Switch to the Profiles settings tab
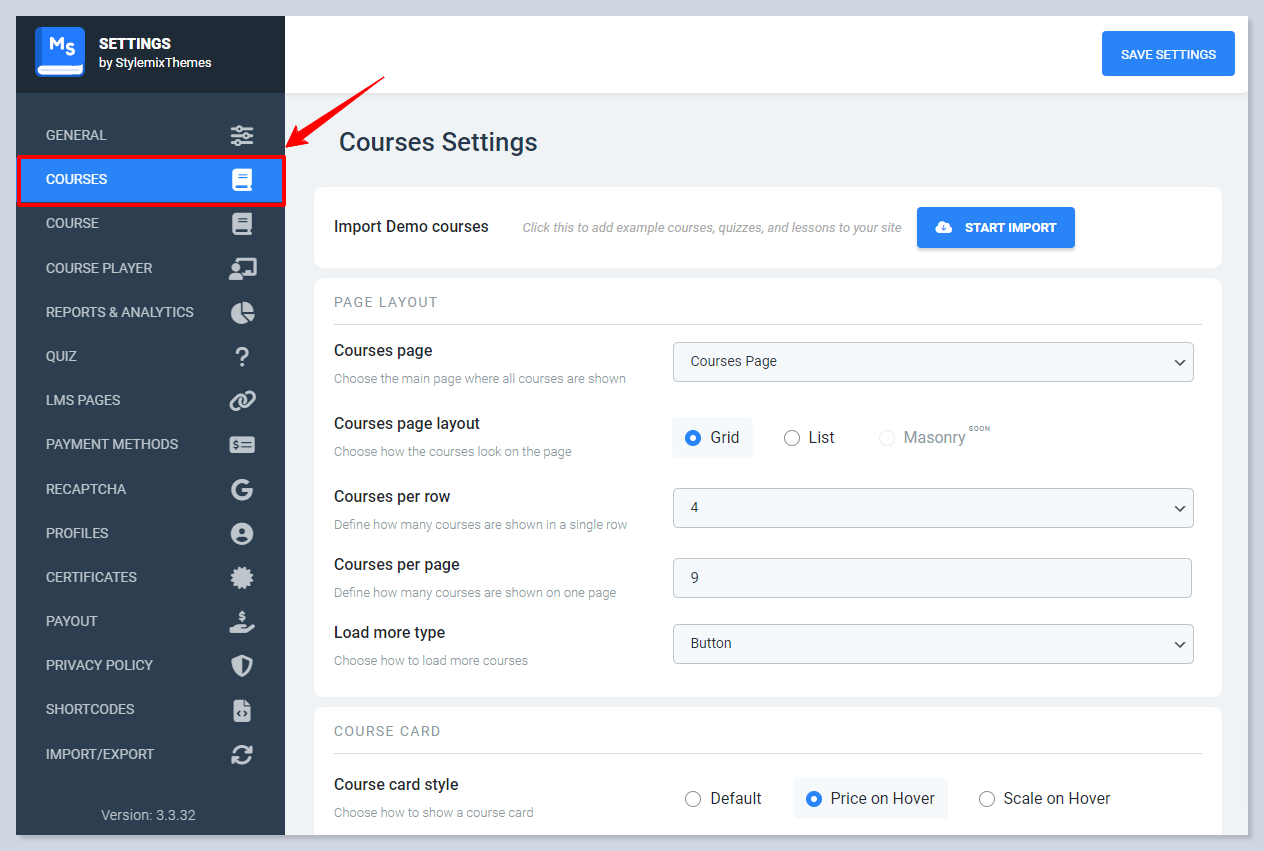Viewport: 1264px width, 851px height. (77, 533)
